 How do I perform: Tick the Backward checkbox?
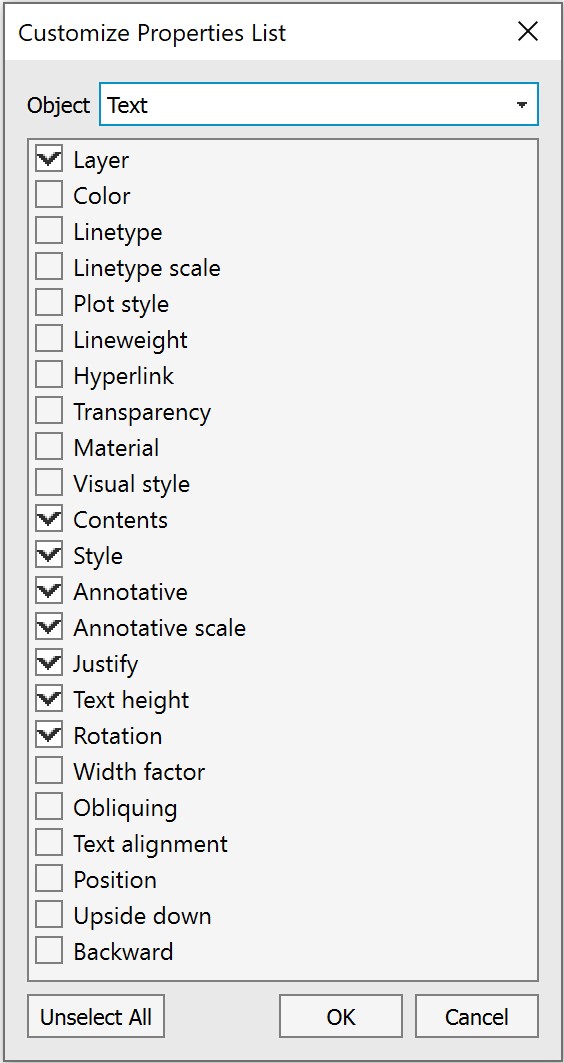(49, 952)
